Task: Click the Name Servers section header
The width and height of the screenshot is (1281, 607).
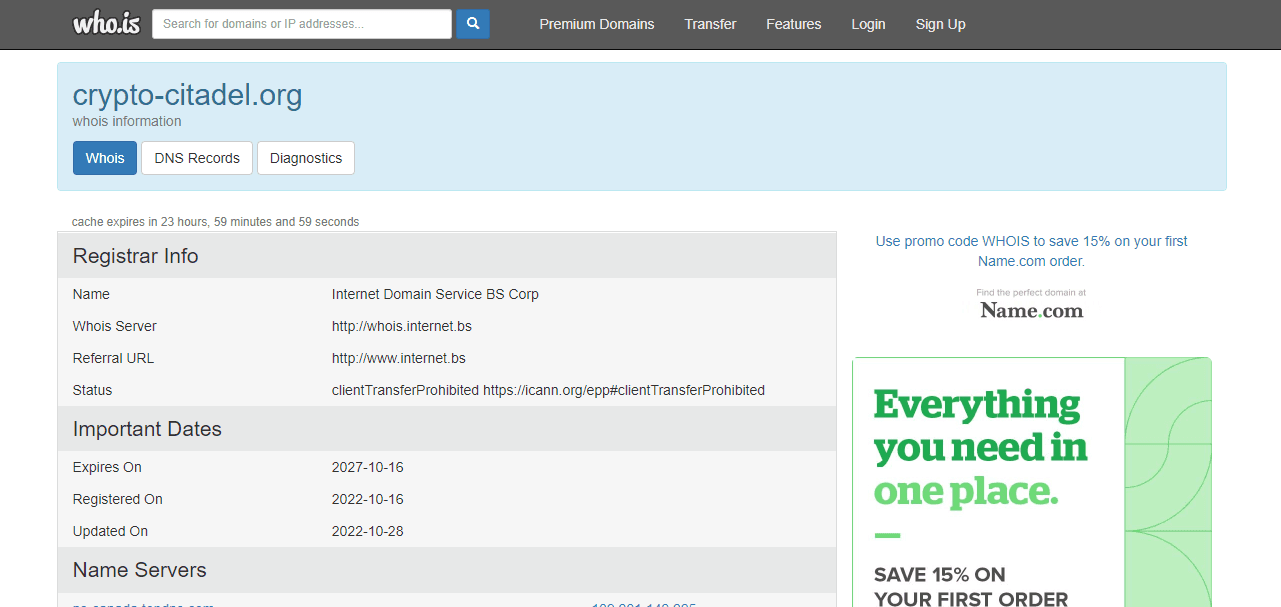Action: [140, 570]
